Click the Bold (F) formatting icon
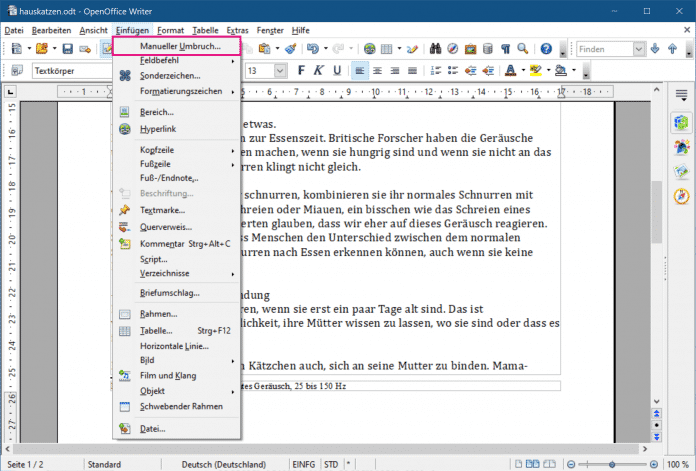Screen dimensions: 696x471 (300, 71)
